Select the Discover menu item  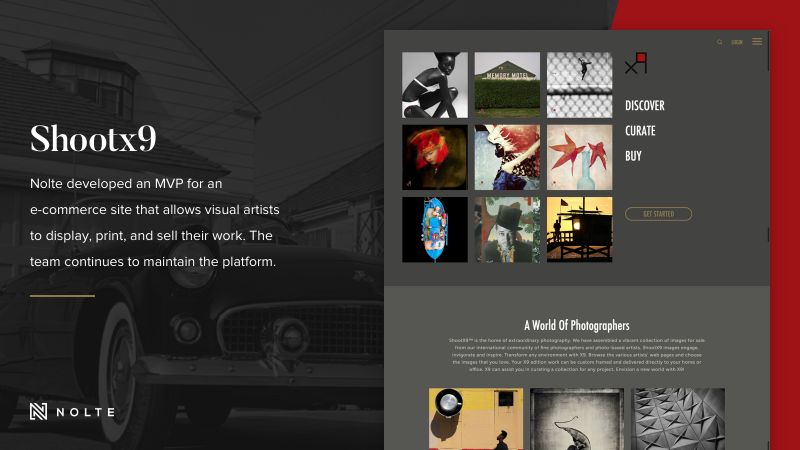point(645,106)
